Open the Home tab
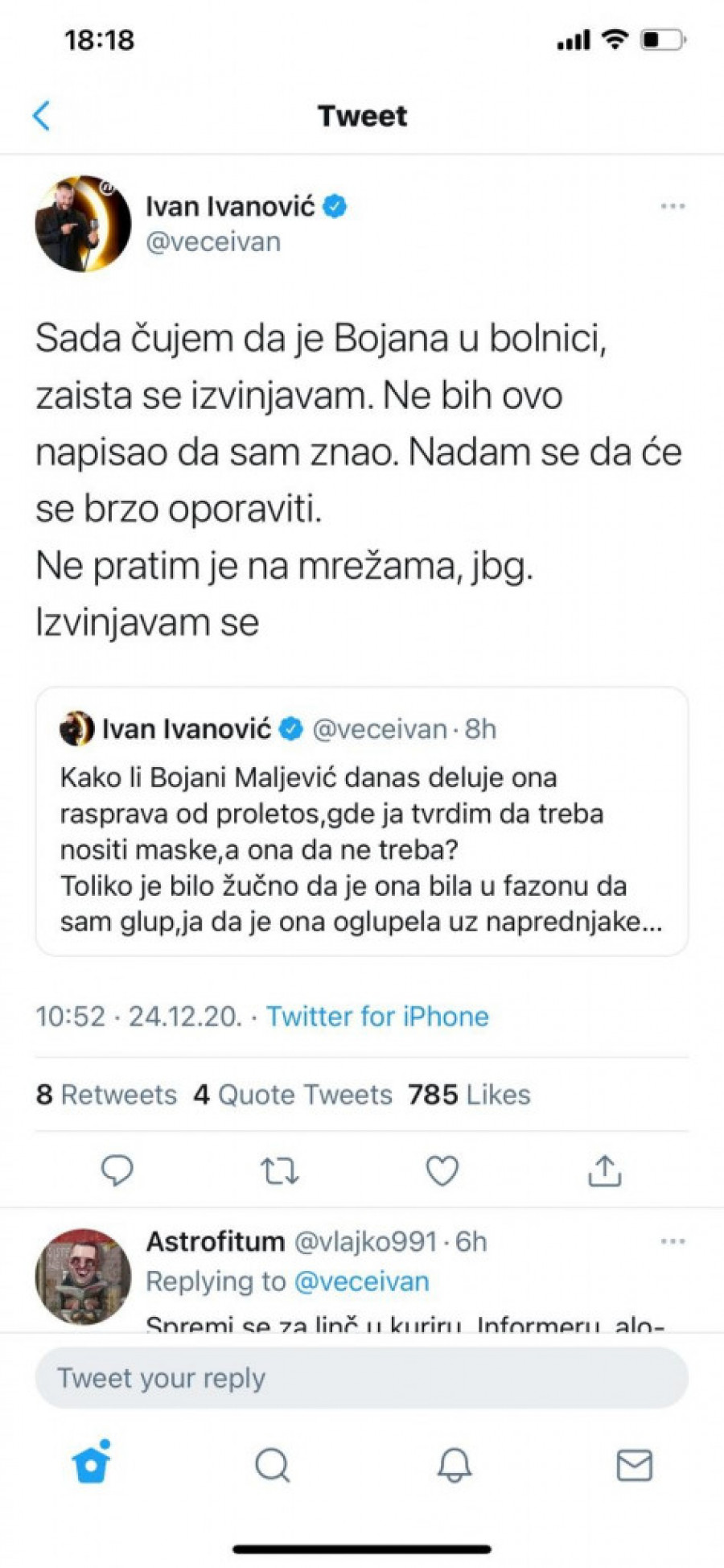The width and height of the screenshot is (724, 1568). point(91,1464)
